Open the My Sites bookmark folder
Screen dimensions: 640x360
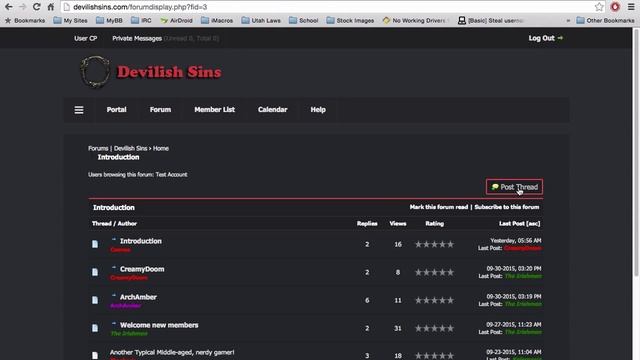[70, 20]
